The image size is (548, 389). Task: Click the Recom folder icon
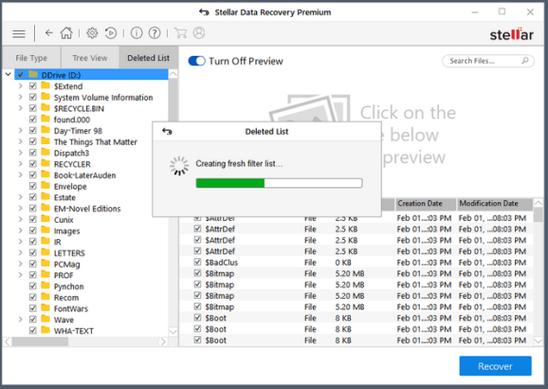(x=45, y=297)
